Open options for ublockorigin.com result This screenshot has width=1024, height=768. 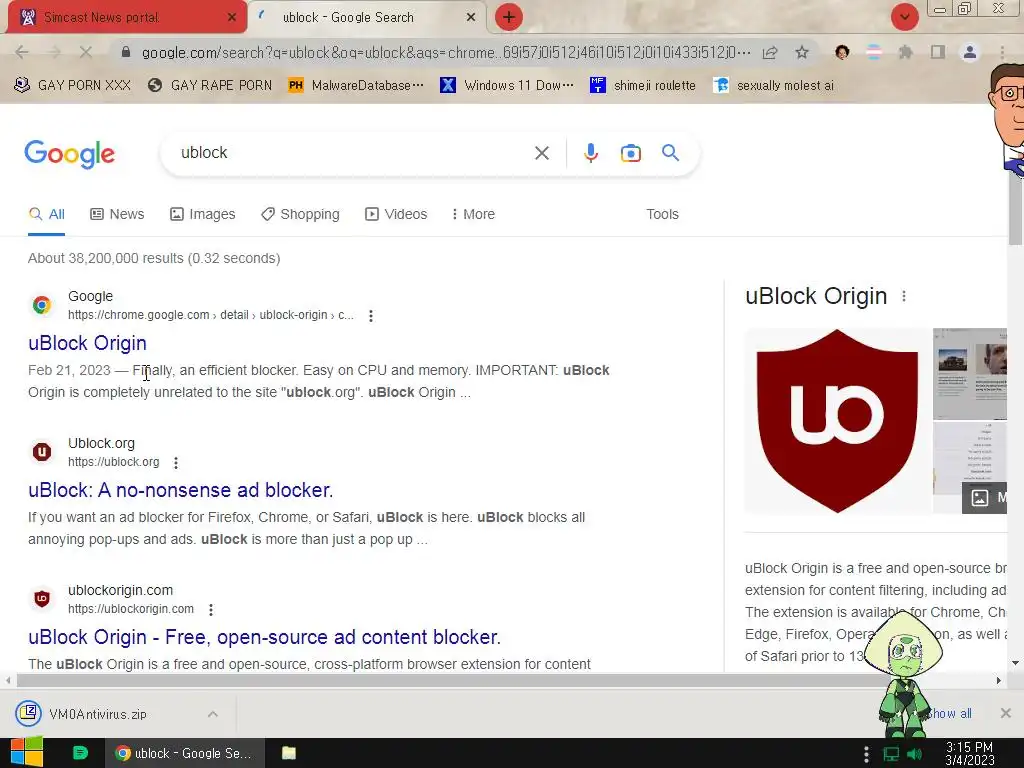[210, 609]
